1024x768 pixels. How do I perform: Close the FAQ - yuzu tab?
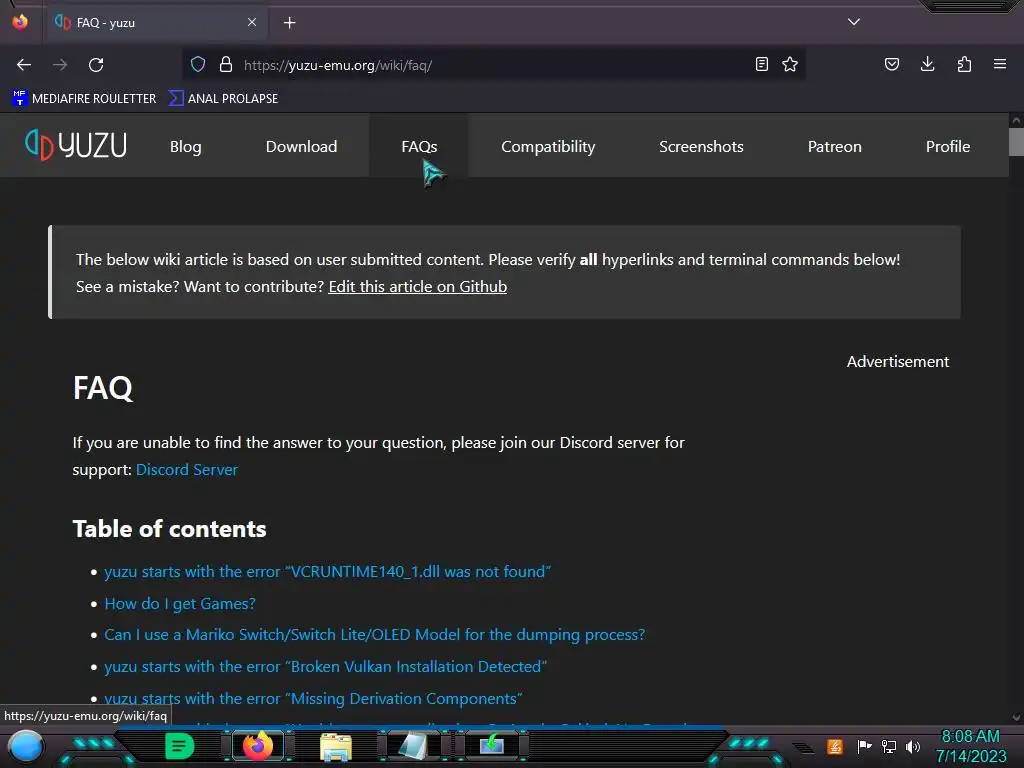[x=252, y=22]
